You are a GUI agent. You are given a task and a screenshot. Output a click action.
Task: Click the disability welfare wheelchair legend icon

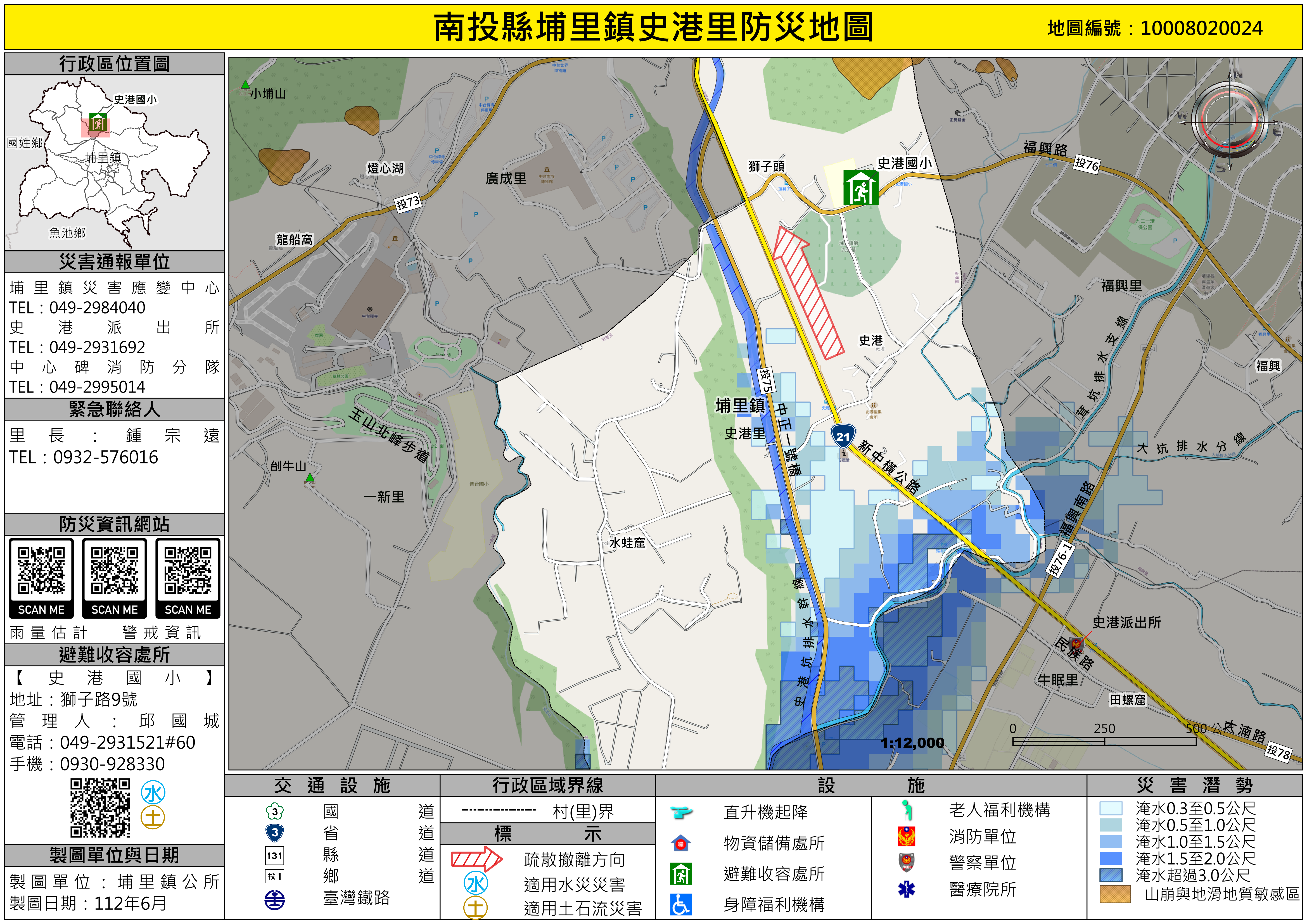click(681, 904)
